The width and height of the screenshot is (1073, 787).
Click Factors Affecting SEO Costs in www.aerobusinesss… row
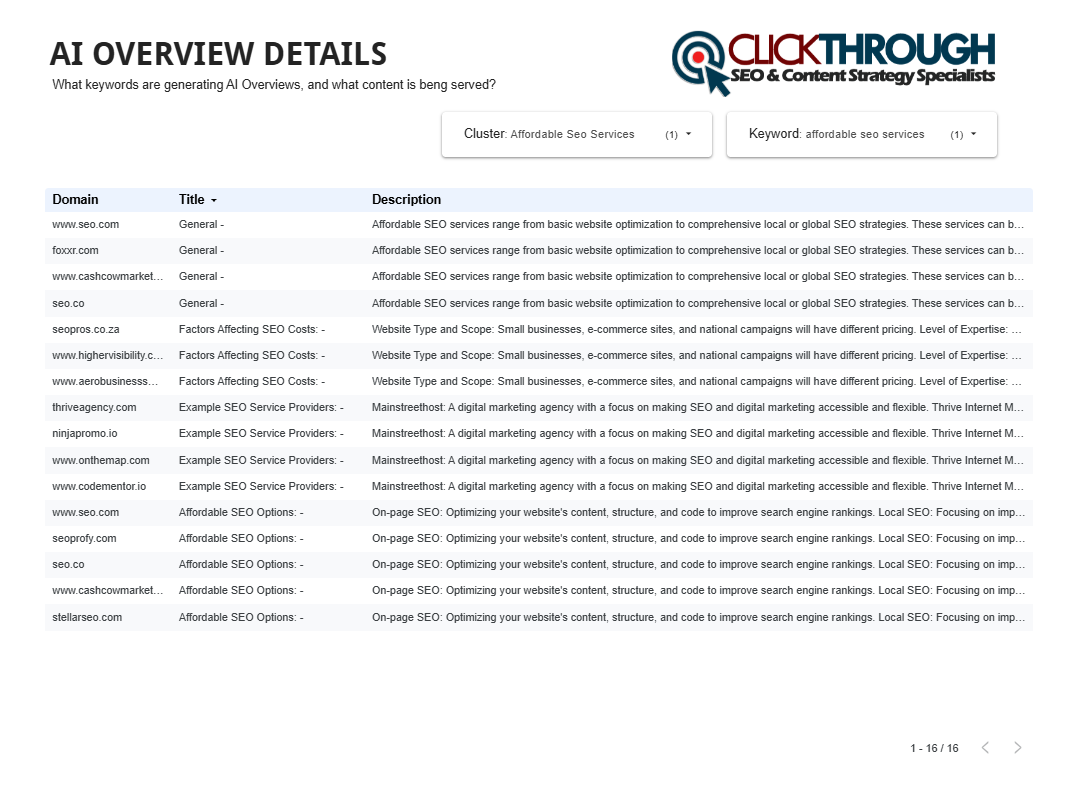[x=252, y=381]
